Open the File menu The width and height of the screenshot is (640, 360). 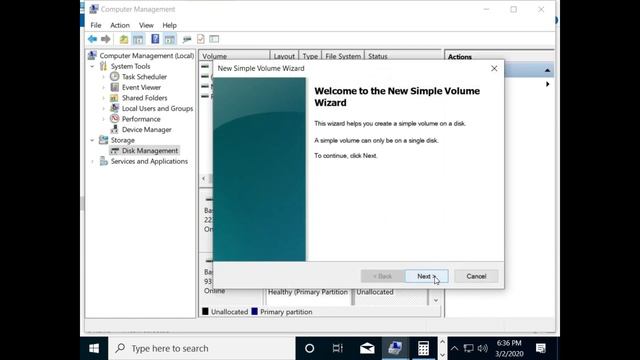pyautogui.click(x=96, y=25)
